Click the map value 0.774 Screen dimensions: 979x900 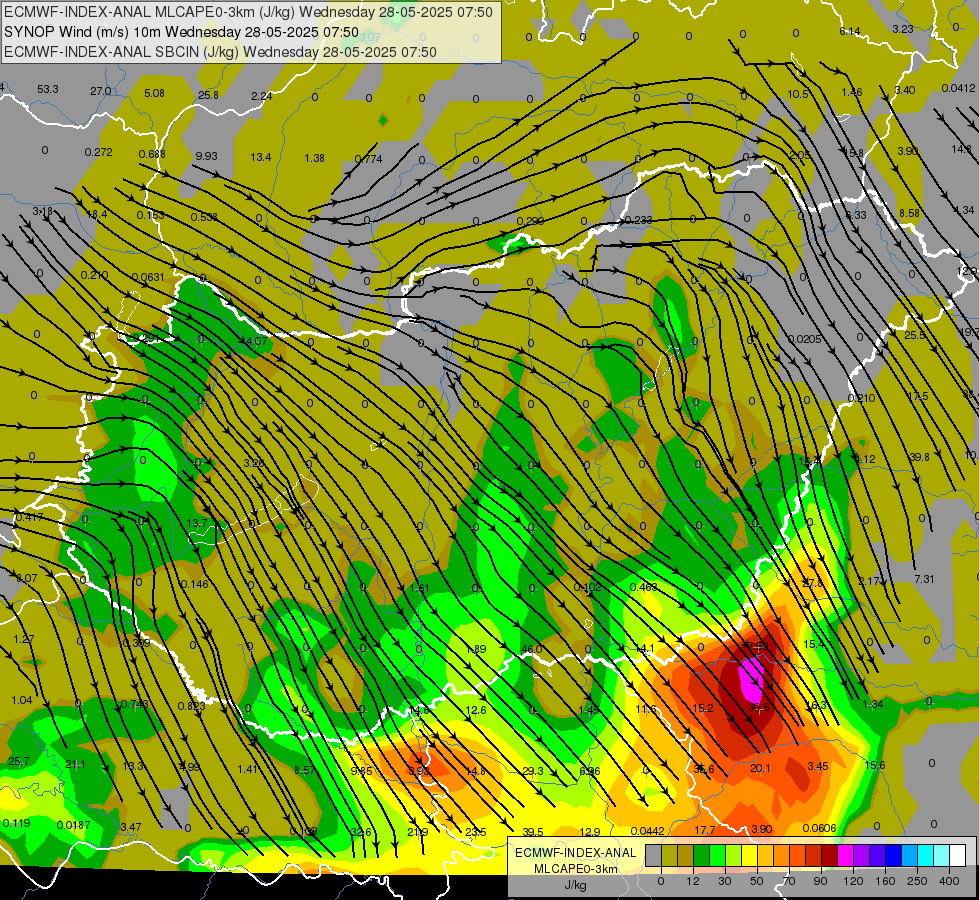pos(368,159)
